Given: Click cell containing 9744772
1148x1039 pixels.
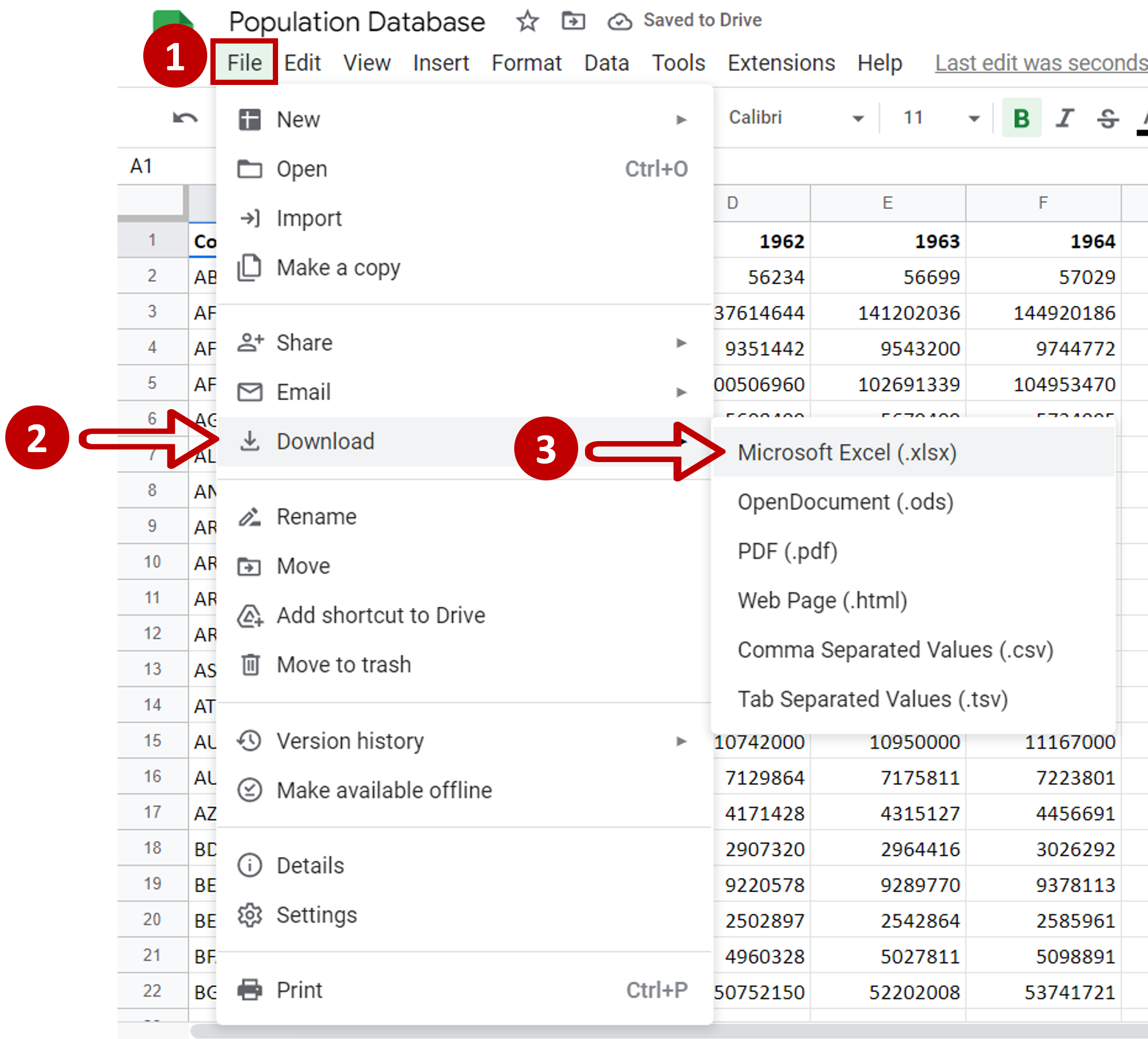Looking at the screenshot, I should [1043, 348].
